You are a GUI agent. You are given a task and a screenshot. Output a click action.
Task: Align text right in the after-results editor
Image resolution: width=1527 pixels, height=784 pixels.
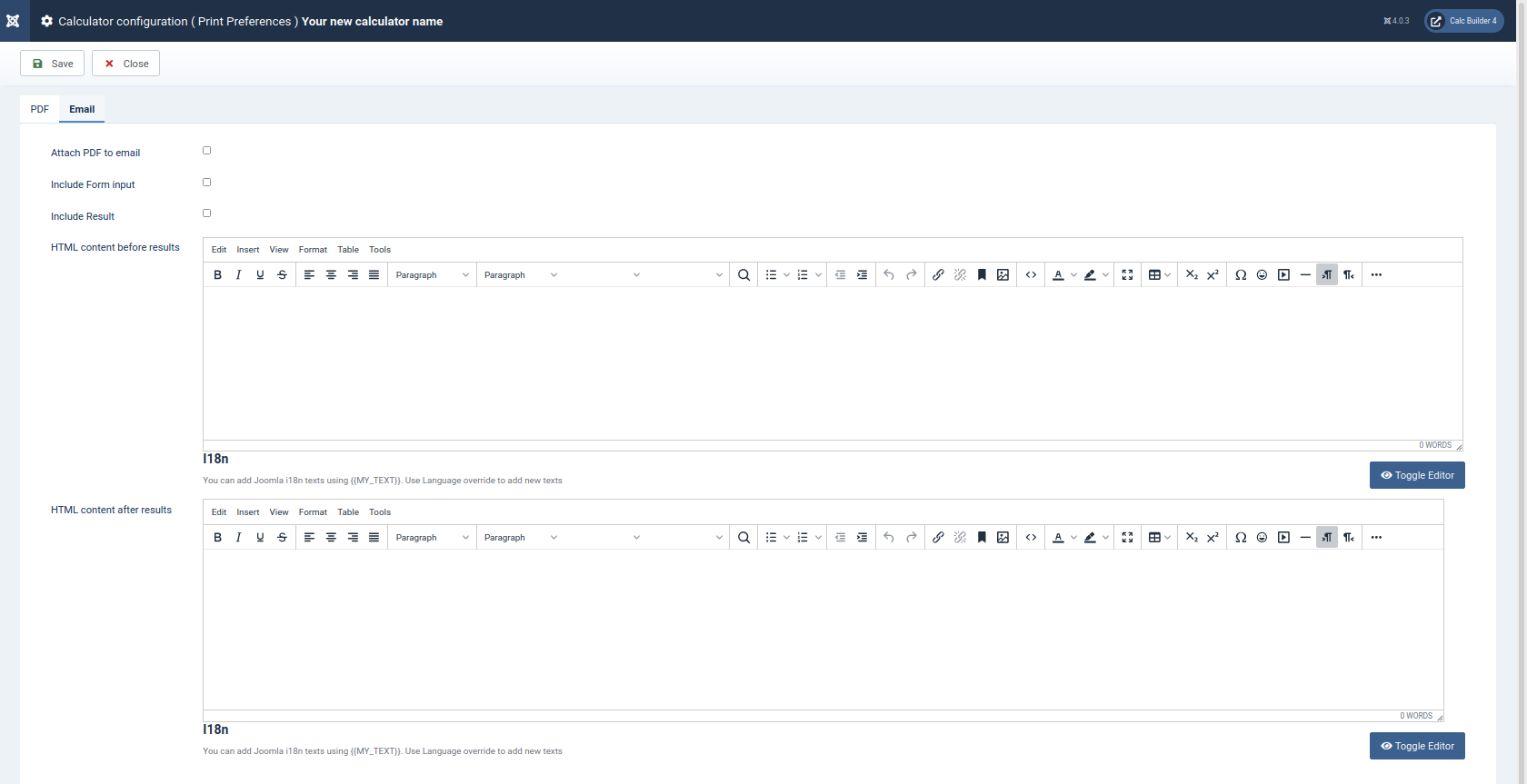pos(353,537)
